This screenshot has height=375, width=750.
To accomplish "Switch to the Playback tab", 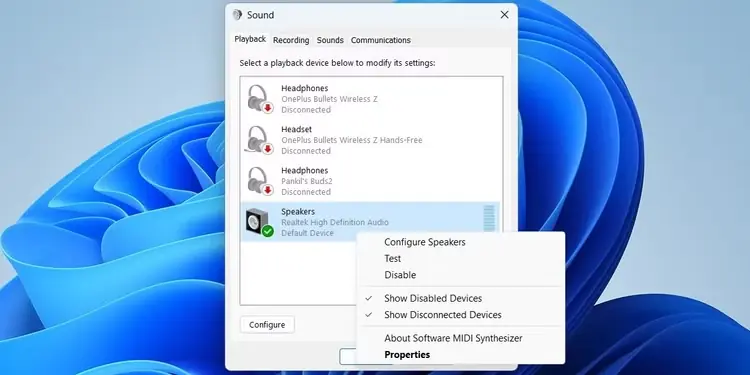I will (250, 40).
